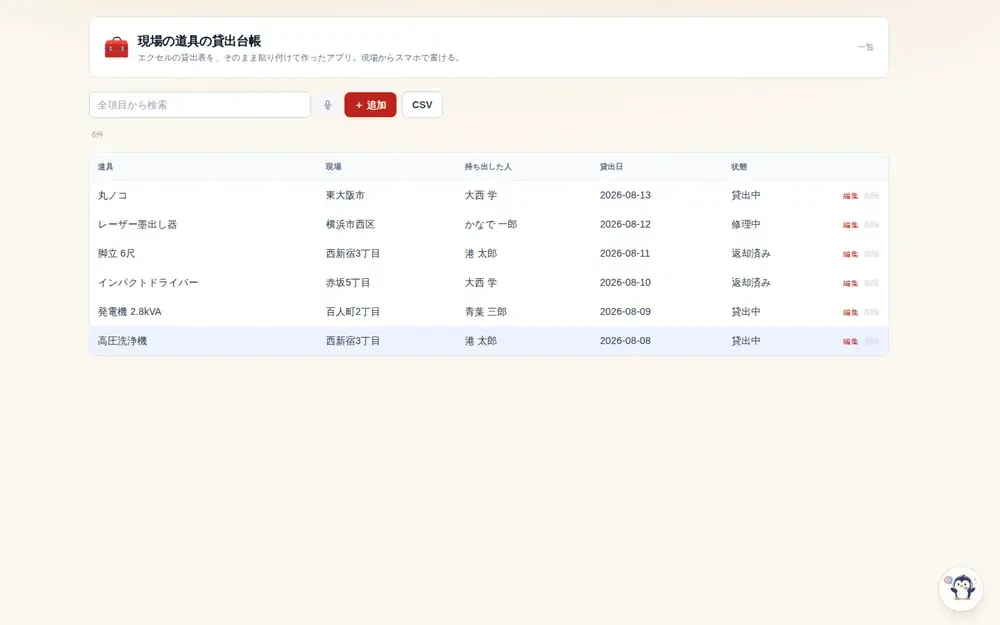This screenshot has height=625, width=1000.
Task: Activate the microphone voice search icon
Action: [327, 105]
